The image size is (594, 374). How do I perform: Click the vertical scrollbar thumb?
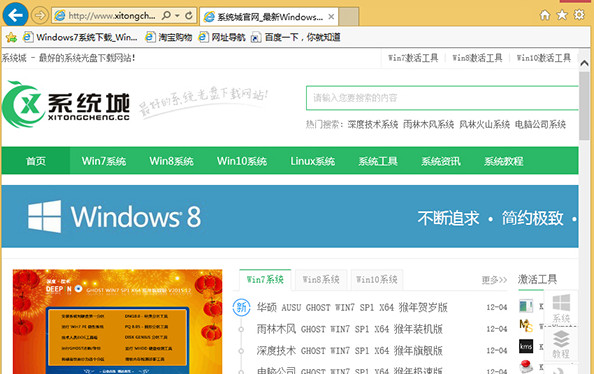(x=585, y=105)
